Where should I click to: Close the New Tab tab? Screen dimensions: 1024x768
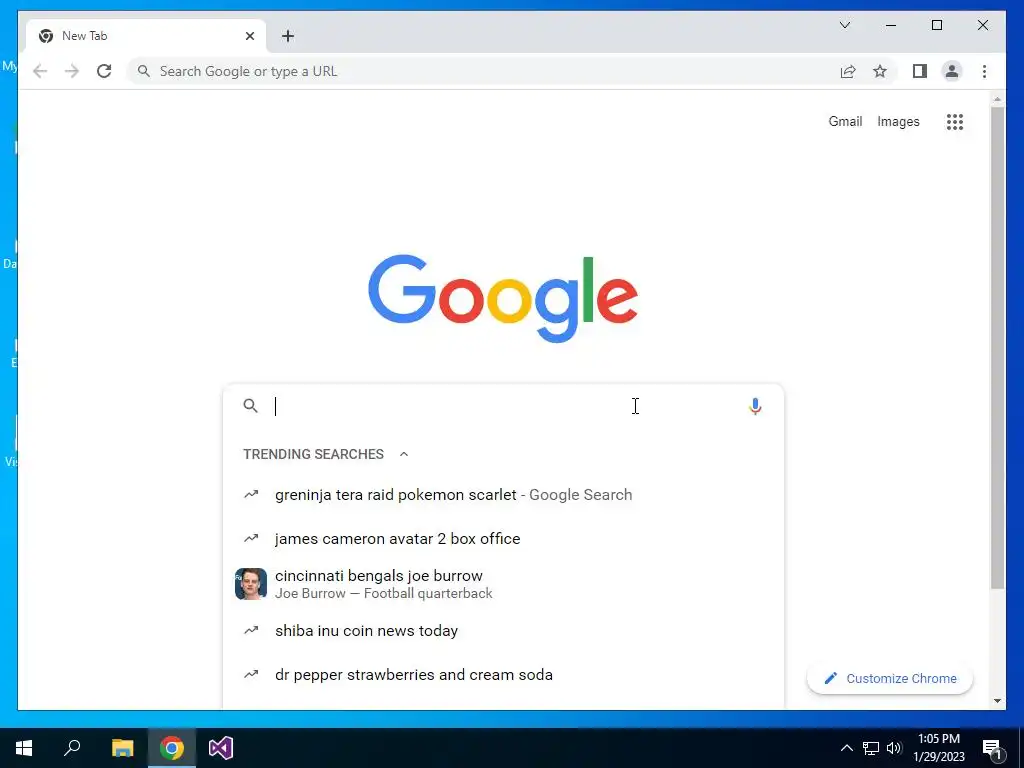(249, 36)
